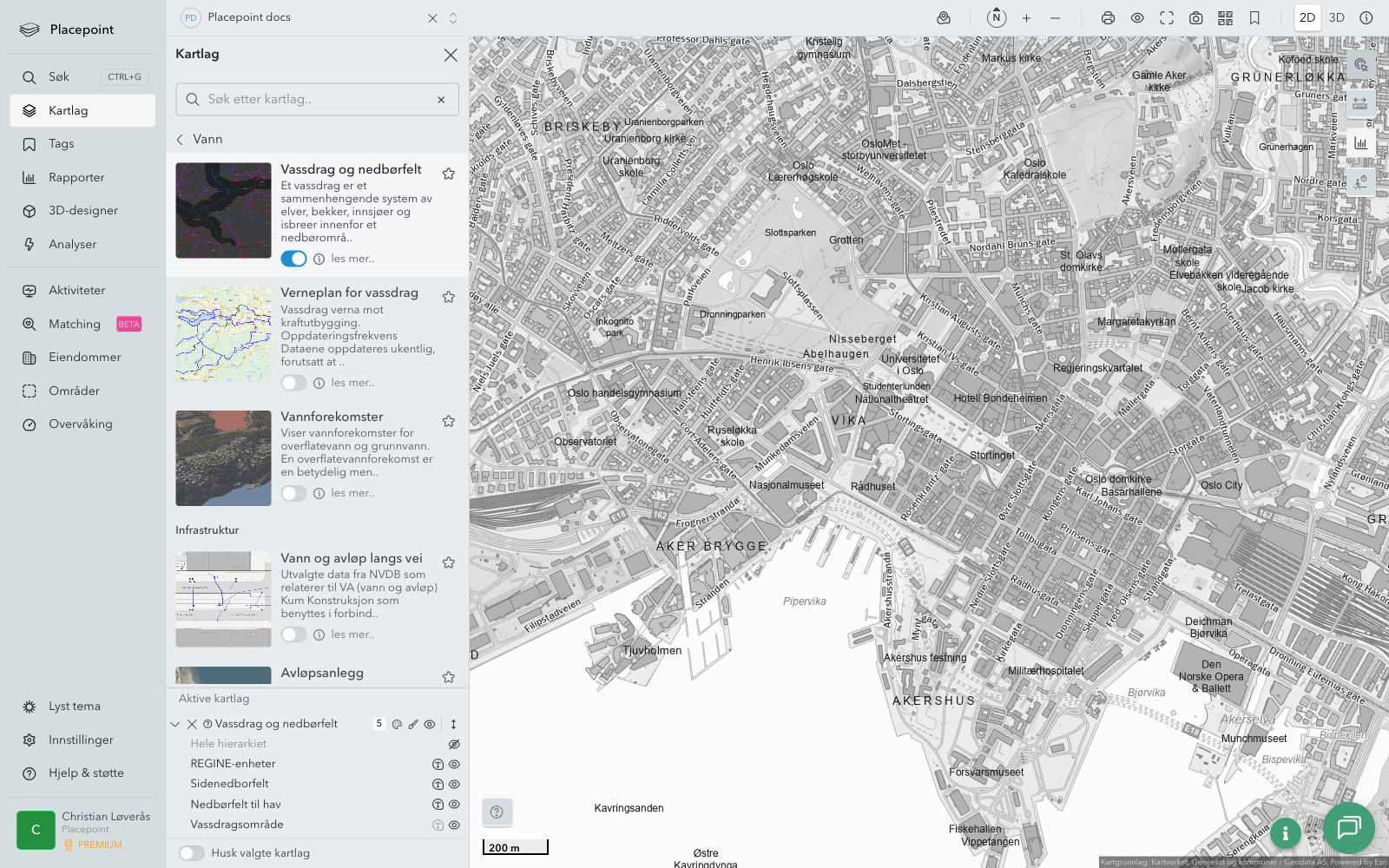Click the bookmark icon in top toolbar
This screenshot has width=1389, height=868.
click(x=1254, y=18)
